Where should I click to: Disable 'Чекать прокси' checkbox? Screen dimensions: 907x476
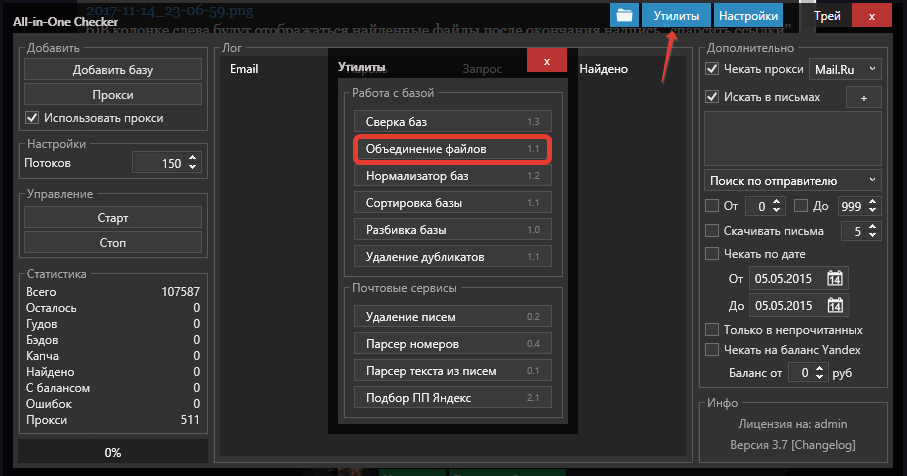[712, 69]
